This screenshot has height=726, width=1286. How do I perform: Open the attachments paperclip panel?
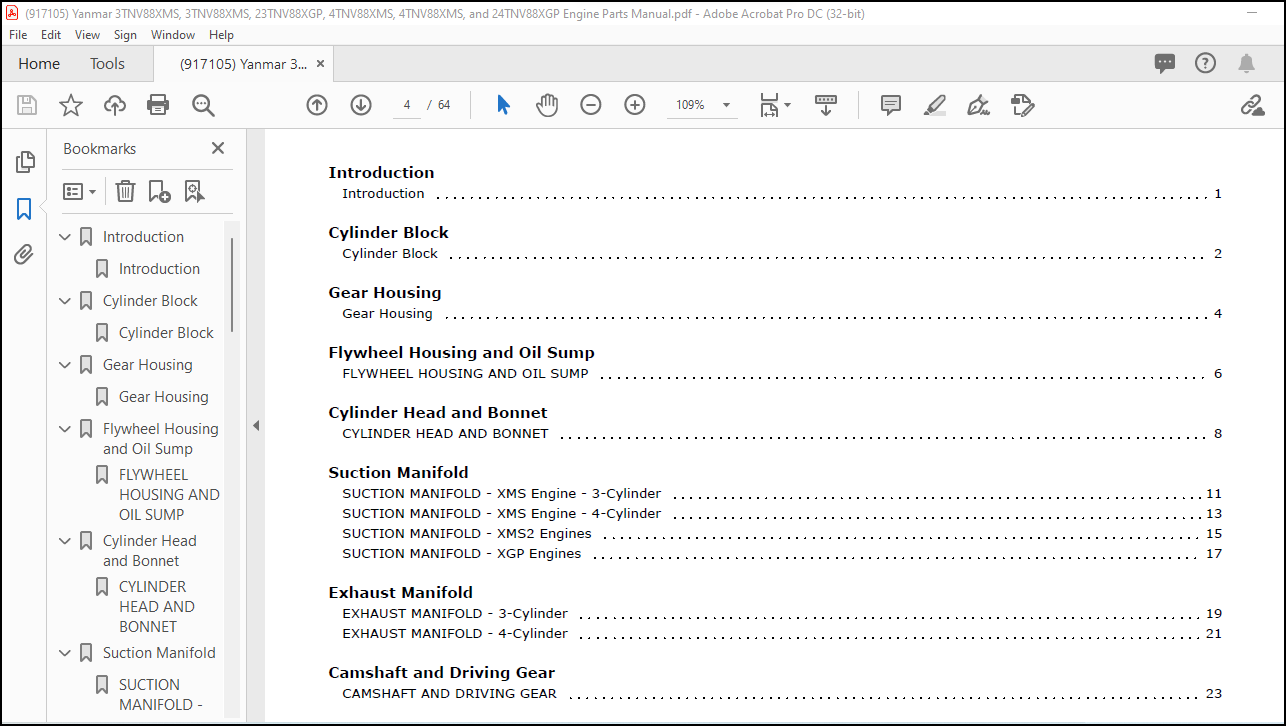[24, 255]
